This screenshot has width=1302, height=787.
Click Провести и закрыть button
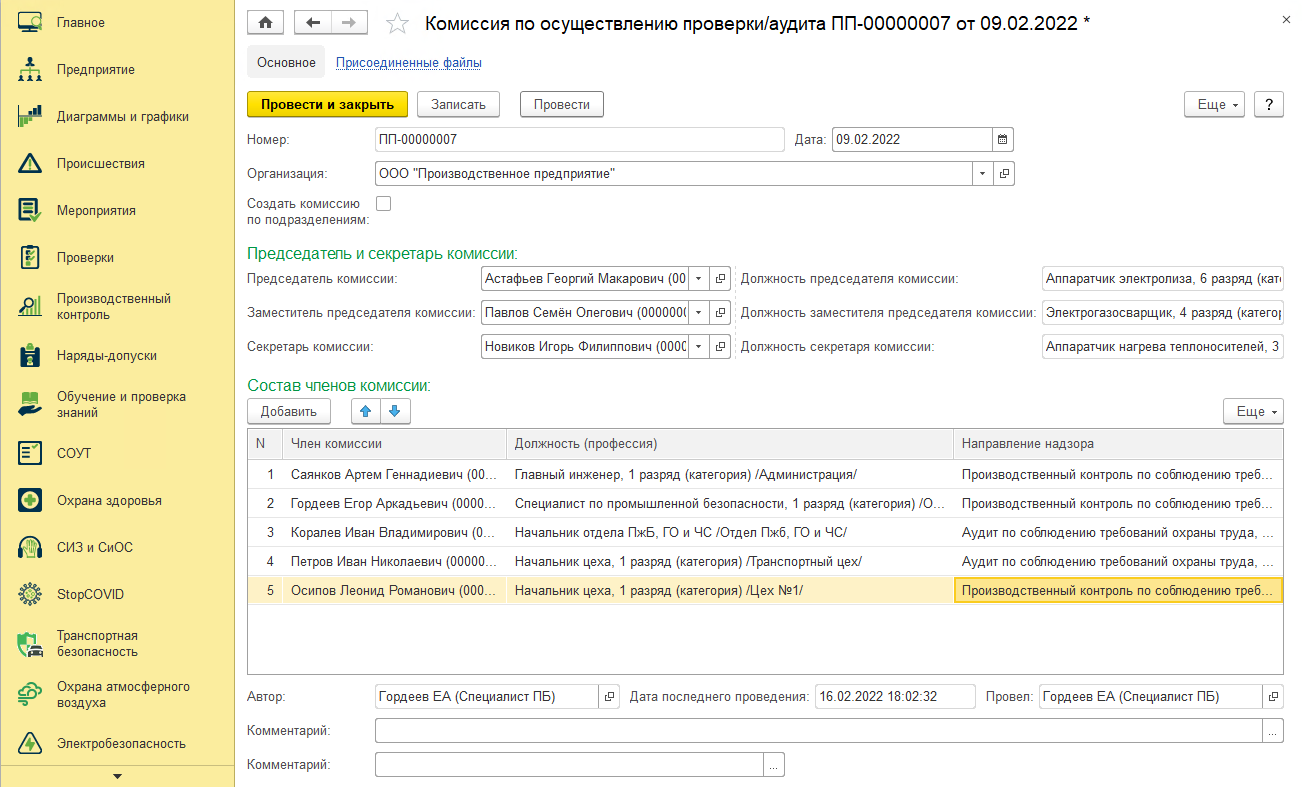327,104
